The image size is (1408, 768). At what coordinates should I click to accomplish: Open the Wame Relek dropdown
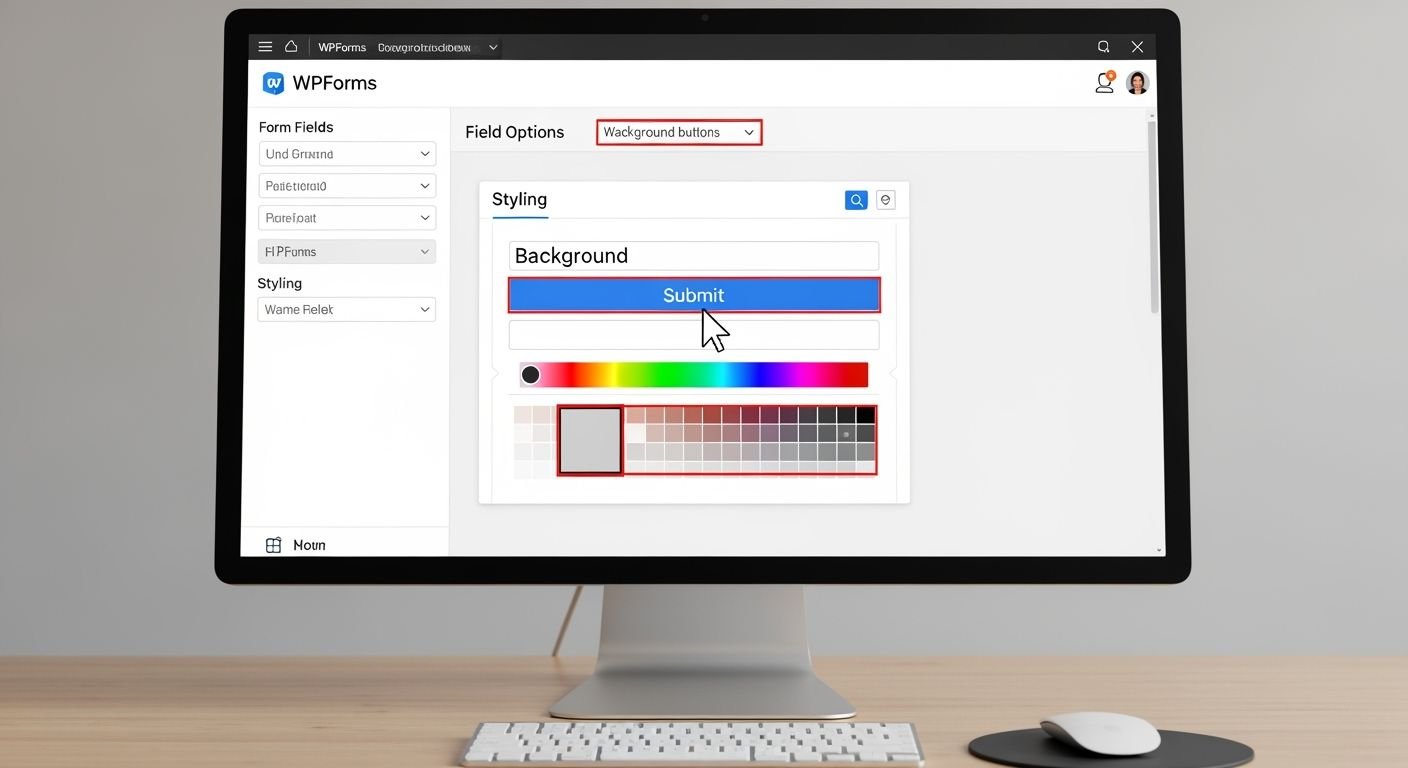pos(347,310)
